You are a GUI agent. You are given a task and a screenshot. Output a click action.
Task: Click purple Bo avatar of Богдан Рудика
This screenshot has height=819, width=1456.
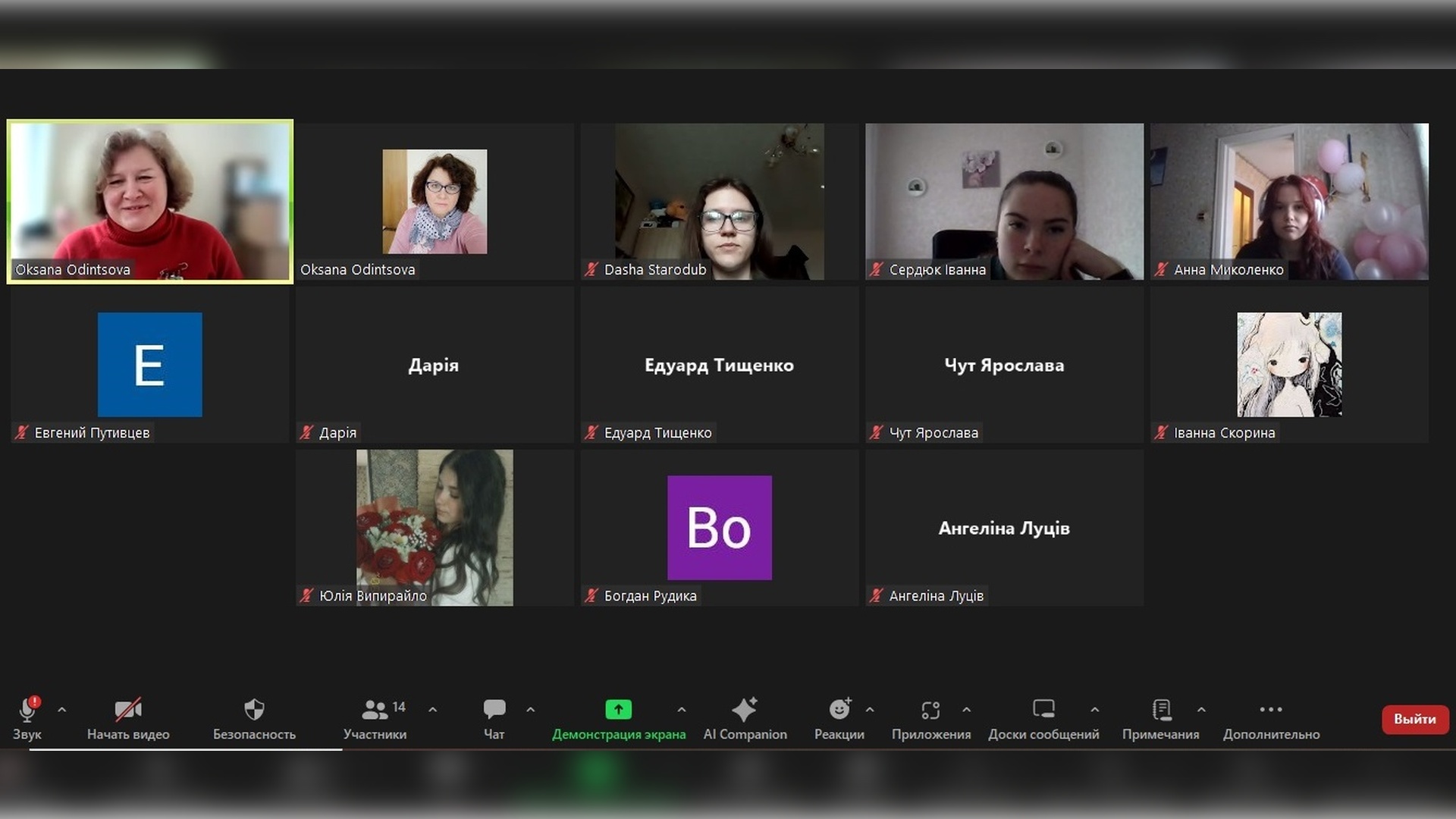pyautogui.click(x=720, y=528)
